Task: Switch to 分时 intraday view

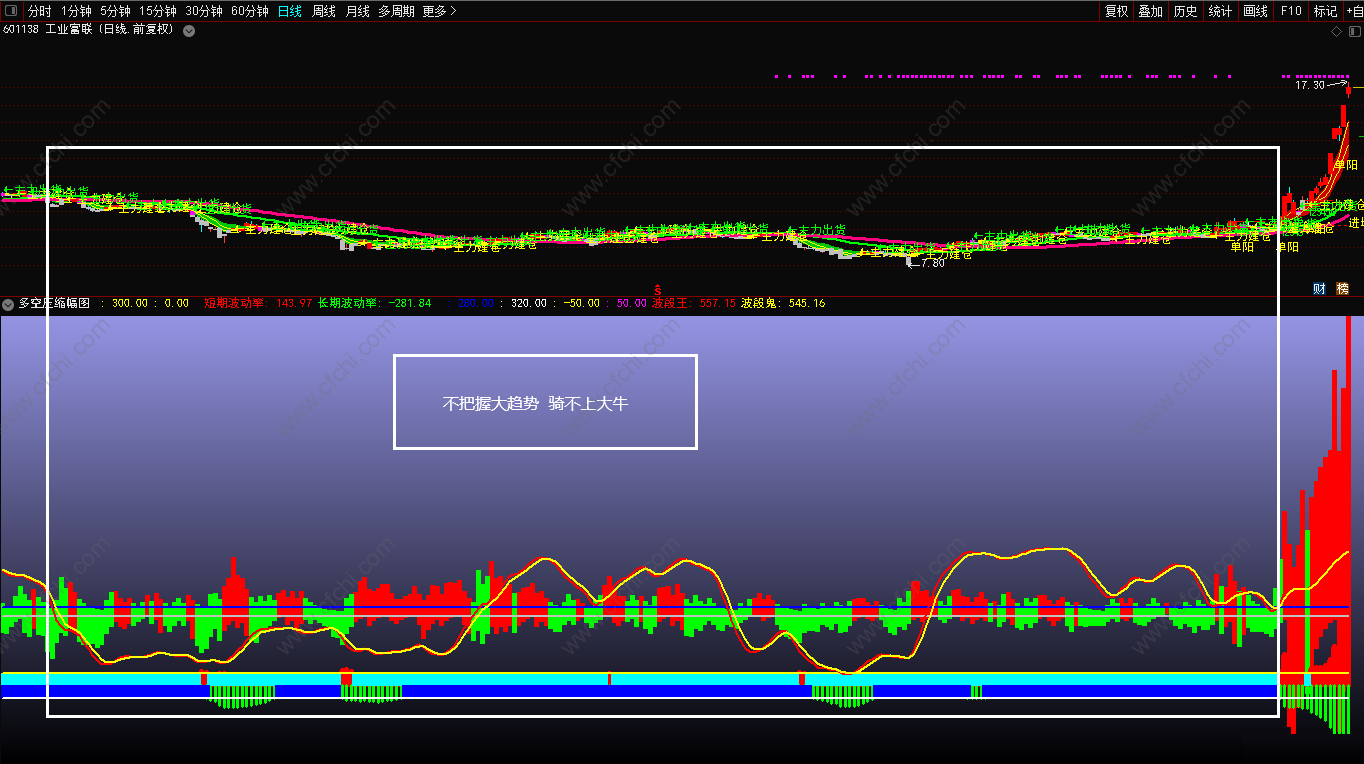Action: coord(39,11)
